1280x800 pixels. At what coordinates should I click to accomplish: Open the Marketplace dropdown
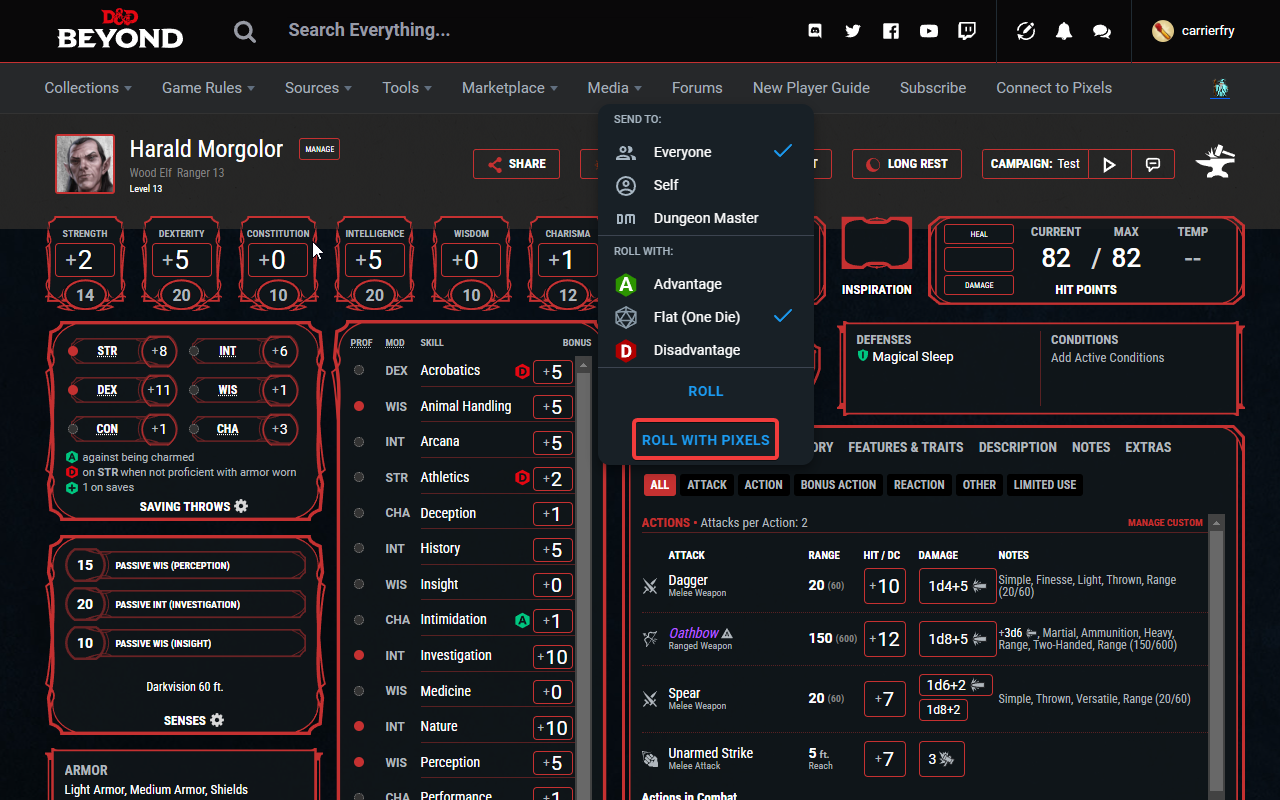tap(509, 88)
